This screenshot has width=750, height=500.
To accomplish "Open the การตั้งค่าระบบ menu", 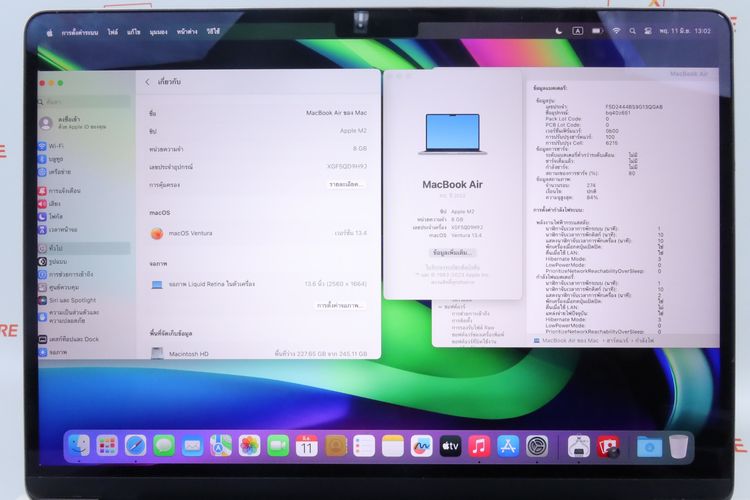I will [x=79, y=33].
